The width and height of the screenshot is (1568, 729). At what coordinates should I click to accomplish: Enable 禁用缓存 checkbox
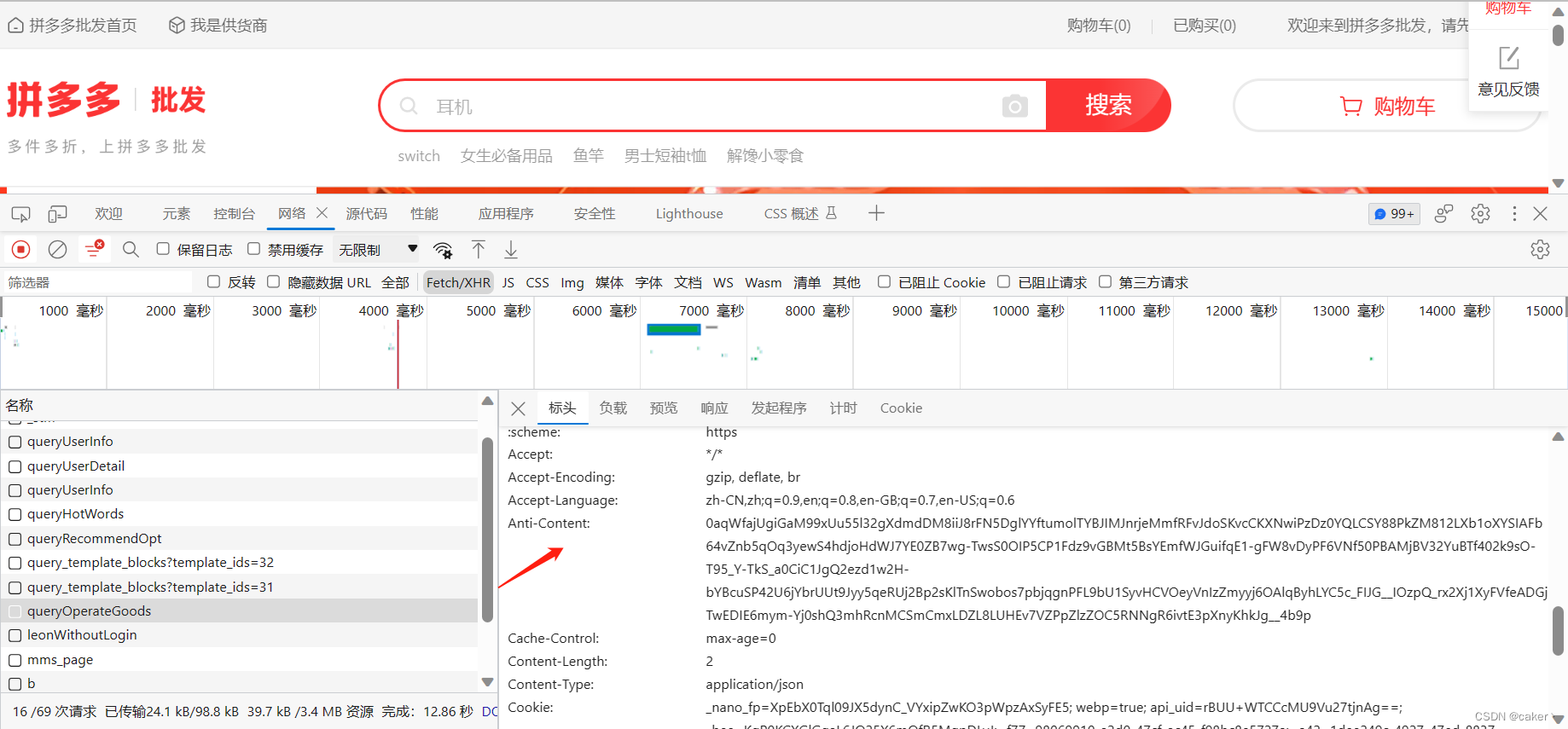click(253, 249)
